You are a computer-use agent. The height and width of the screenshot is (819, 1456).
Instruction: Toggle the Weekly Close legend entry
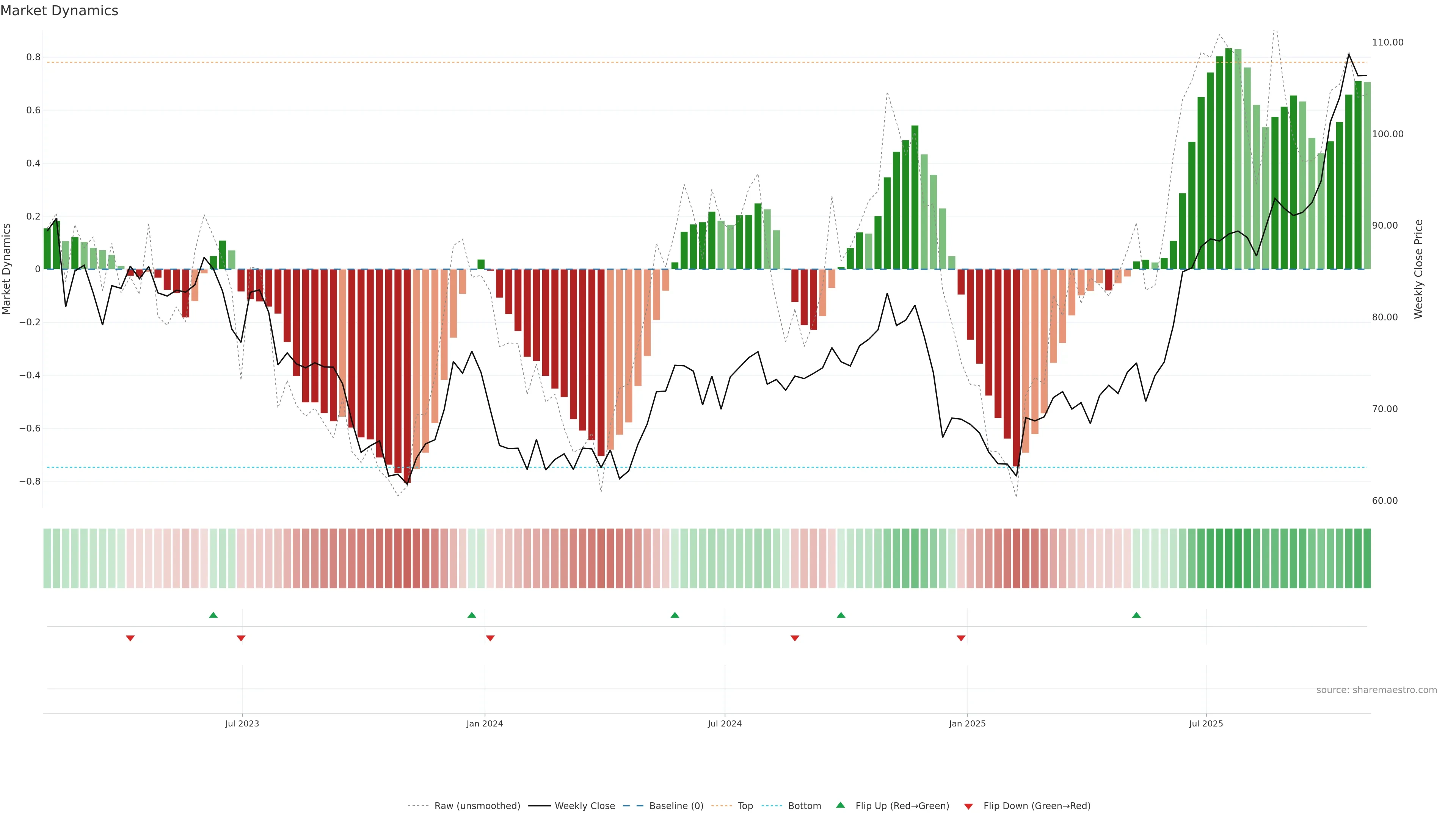[x=584, y=806]
